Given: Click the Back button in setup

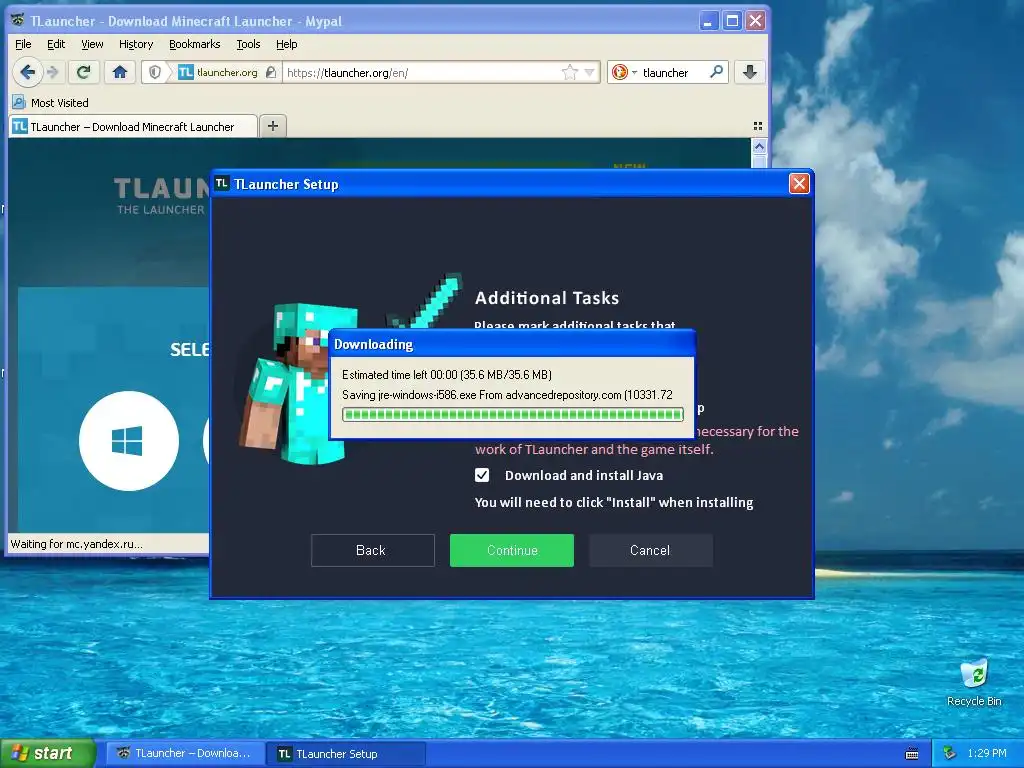Looking at the screenshot, I should point(372,550).
